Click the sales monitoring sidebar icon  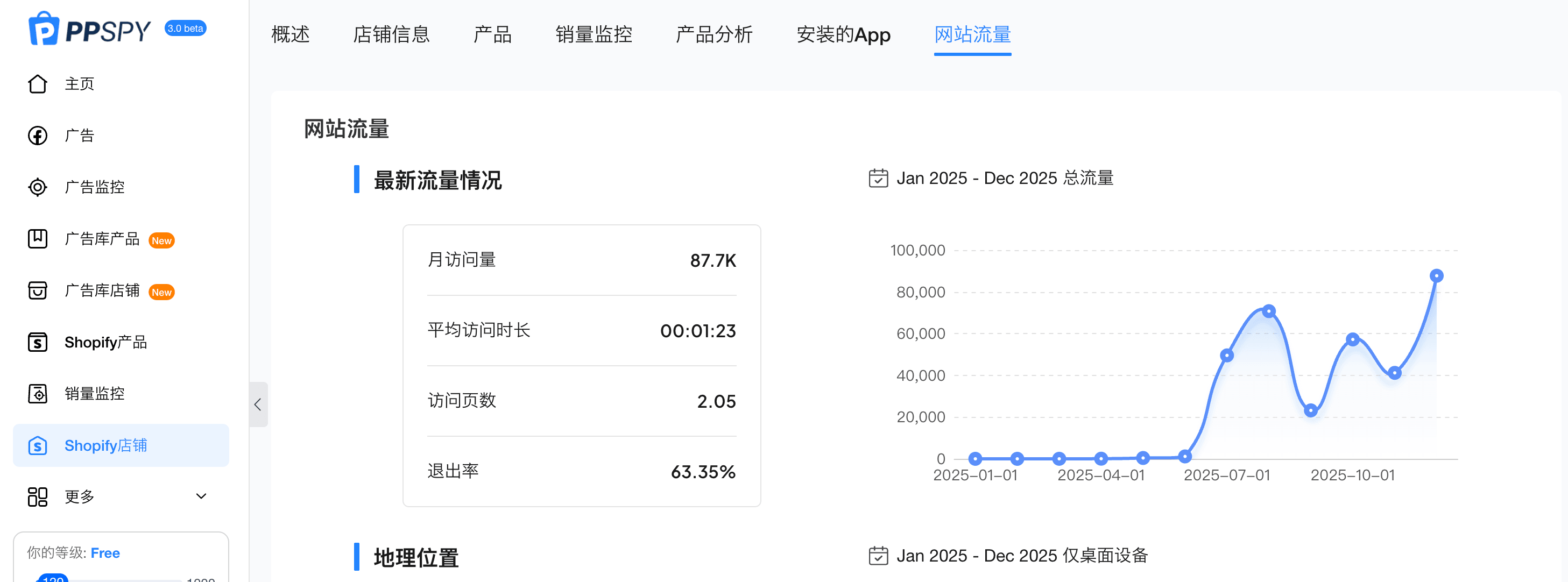click(x=38, y=394)
